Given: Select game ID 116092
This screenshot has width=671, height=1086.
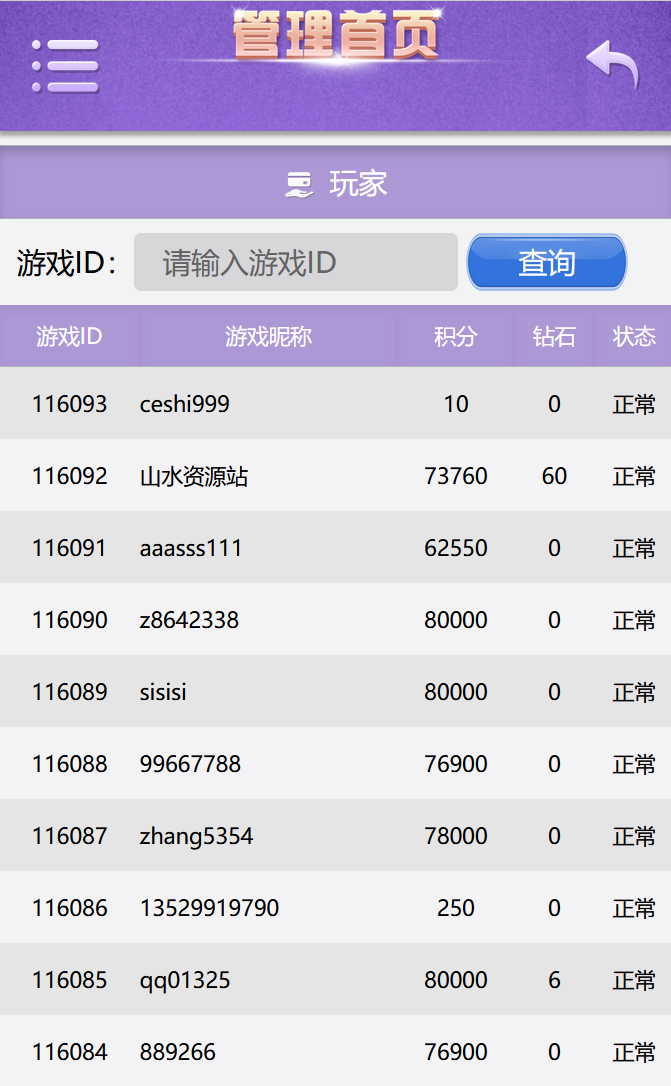Looking at the screenshot, I should coord(70,476).
